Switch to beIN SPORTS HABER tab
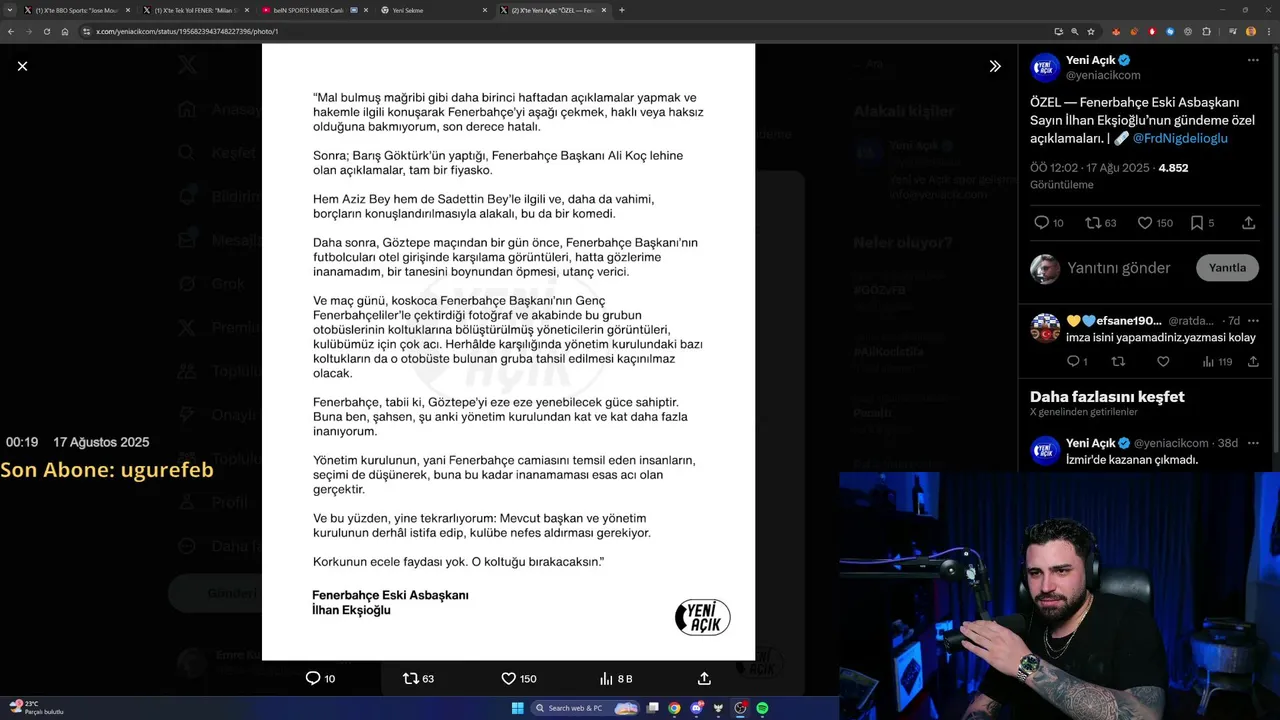Viewport: 1280px width, 720px height. [x=313, y=10]
